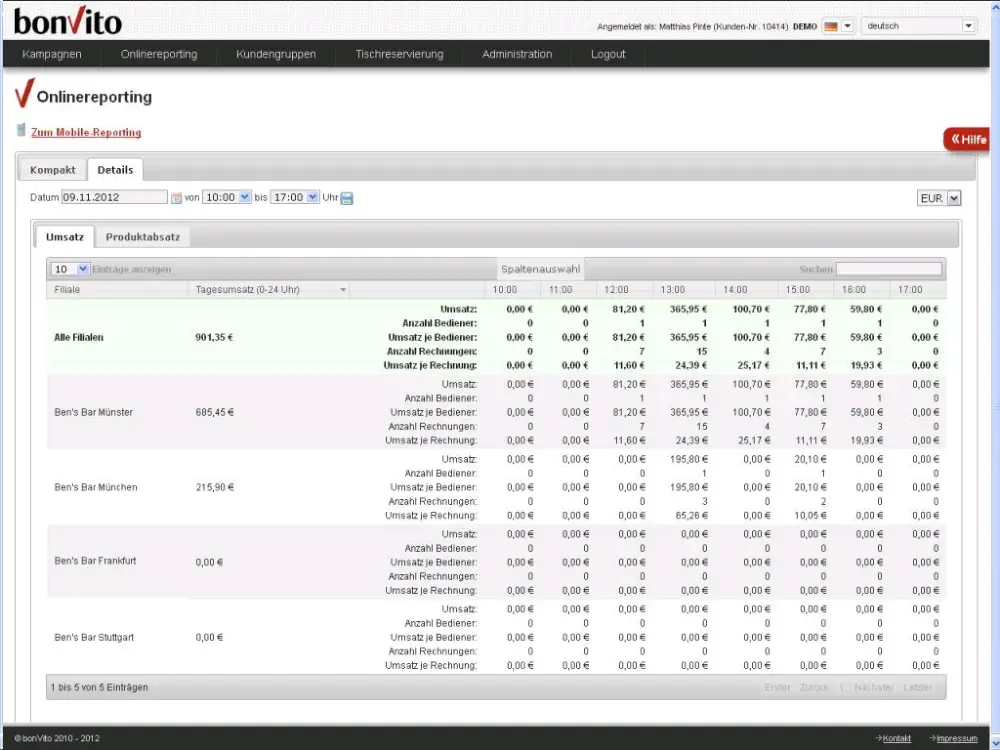Switch to the Kompakt tab
Screen dimensions: 1000x750
coord(53,170)
